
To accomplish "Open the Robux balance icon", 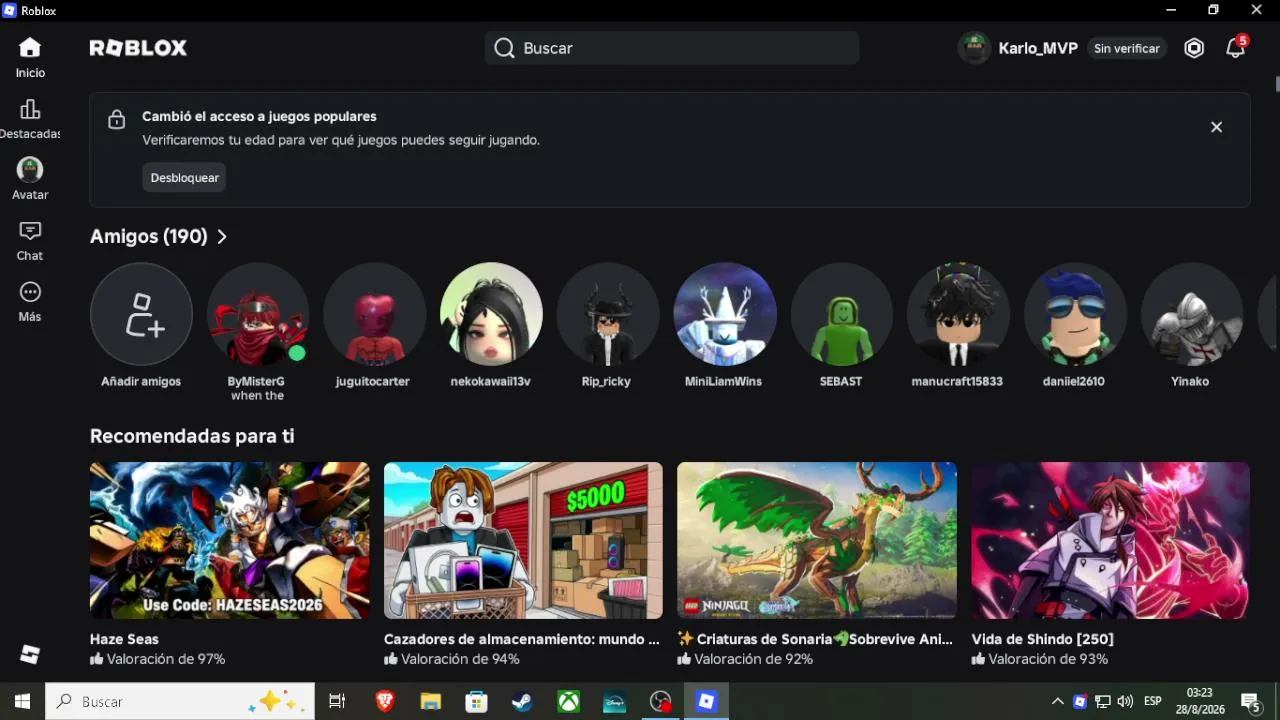I will click(1194, 48).
